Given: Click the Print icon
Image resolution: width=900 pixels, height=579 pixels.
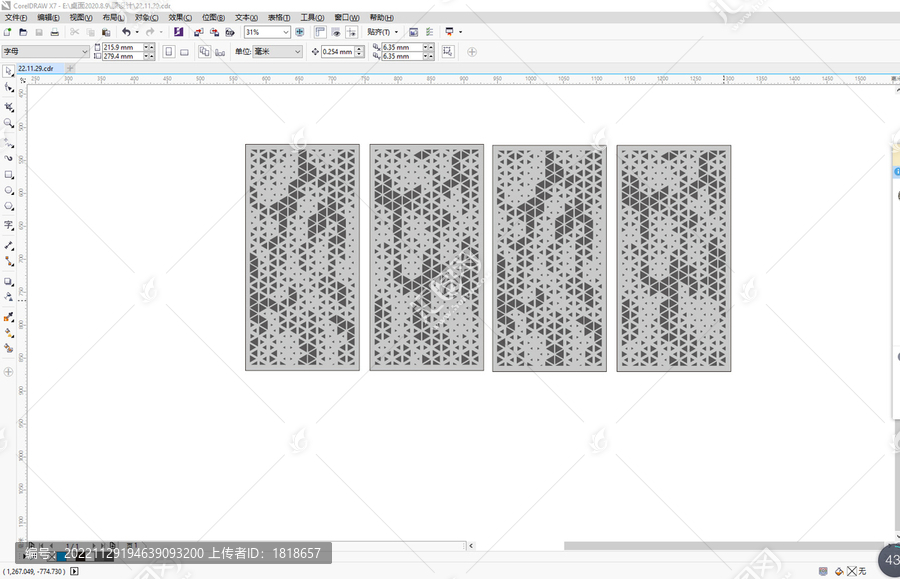Looking at the screenshot, I should point(55,32).
